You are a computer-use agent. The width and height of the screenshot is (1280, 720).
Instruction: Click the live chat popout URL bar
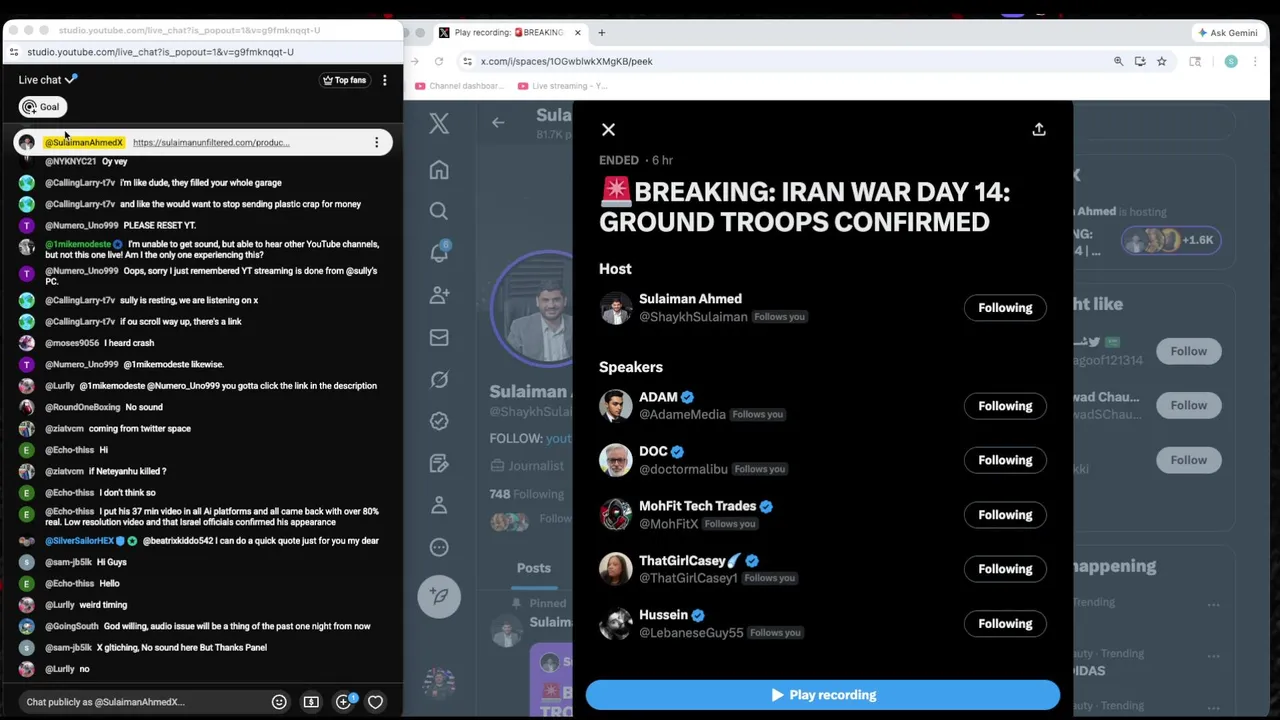click(x=160, y=52)
